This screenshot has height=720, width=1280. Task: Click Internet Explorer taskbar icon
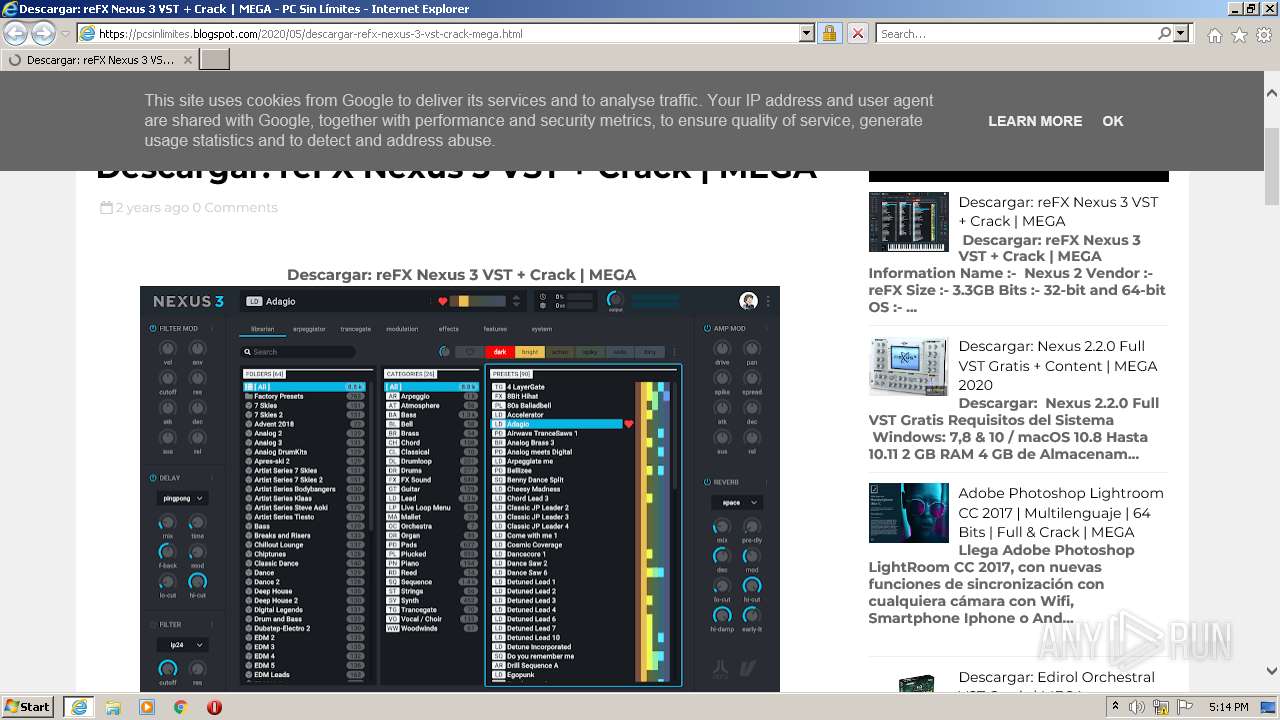click(x=78, y=707)
